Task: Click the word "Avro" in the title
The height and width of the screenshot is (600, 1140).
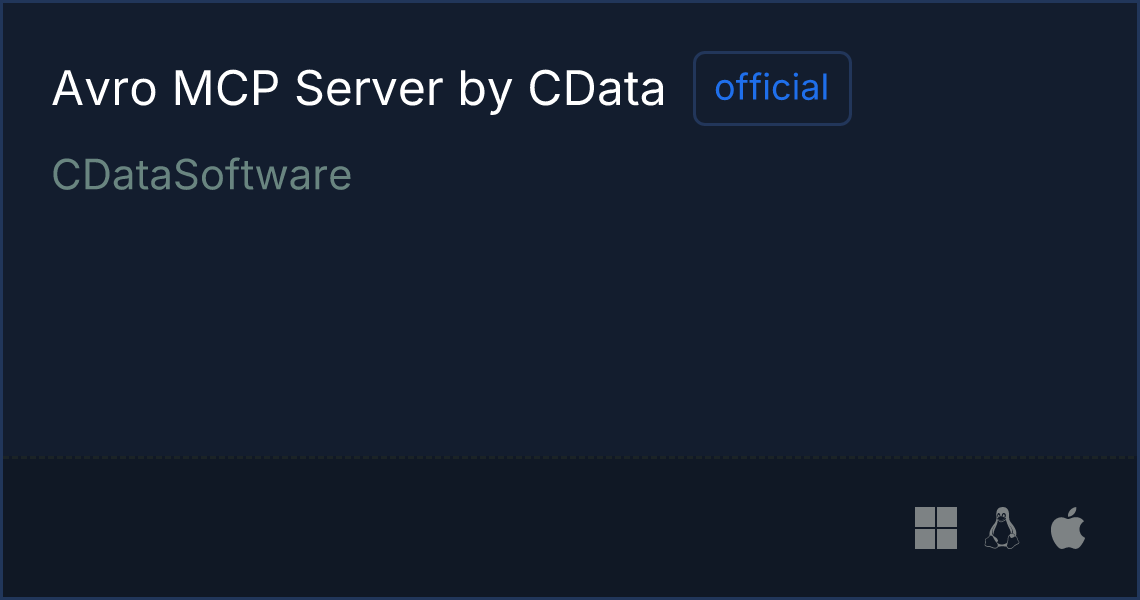Action: click(105, 89)
